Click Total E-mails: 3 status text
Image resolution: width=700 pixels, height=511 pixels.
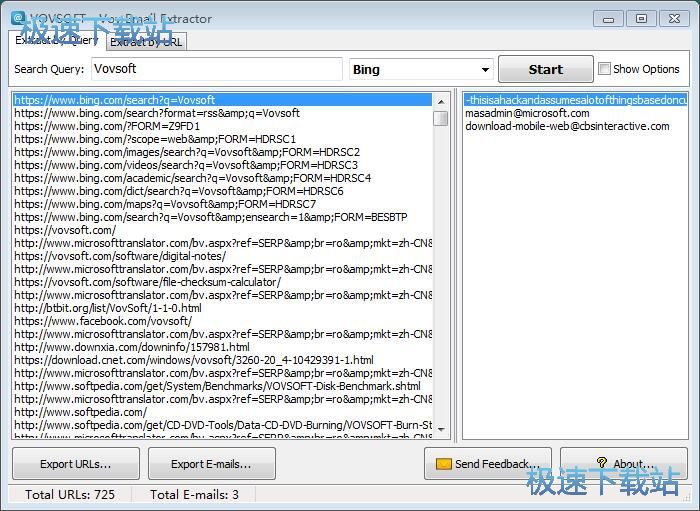194,494
